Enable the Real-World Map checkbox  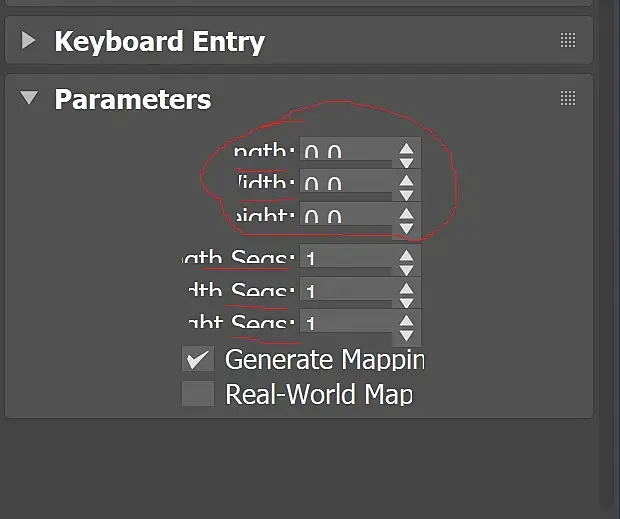pyautogui.click(x=198, y=393)
